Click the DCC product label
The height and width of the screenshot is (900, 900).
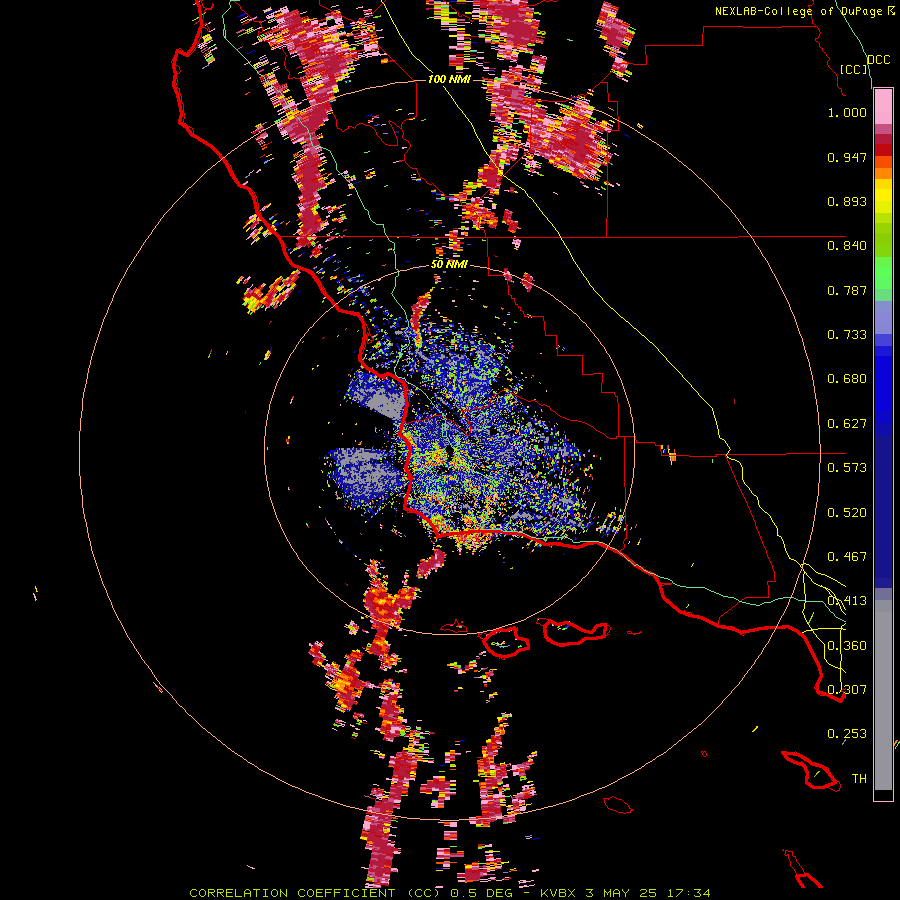pyautogui.click(x=878, y=60)
